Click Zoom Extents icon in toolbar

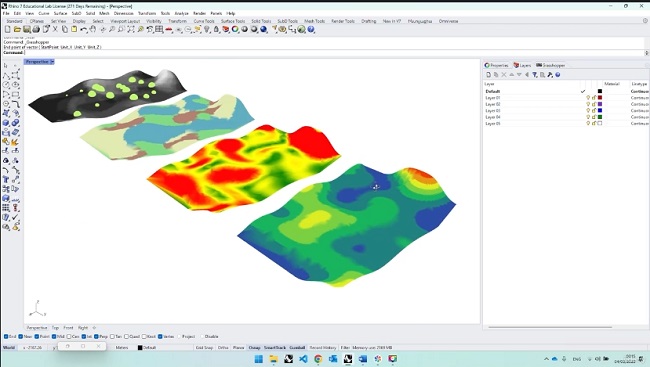click(x=131, y=29)
